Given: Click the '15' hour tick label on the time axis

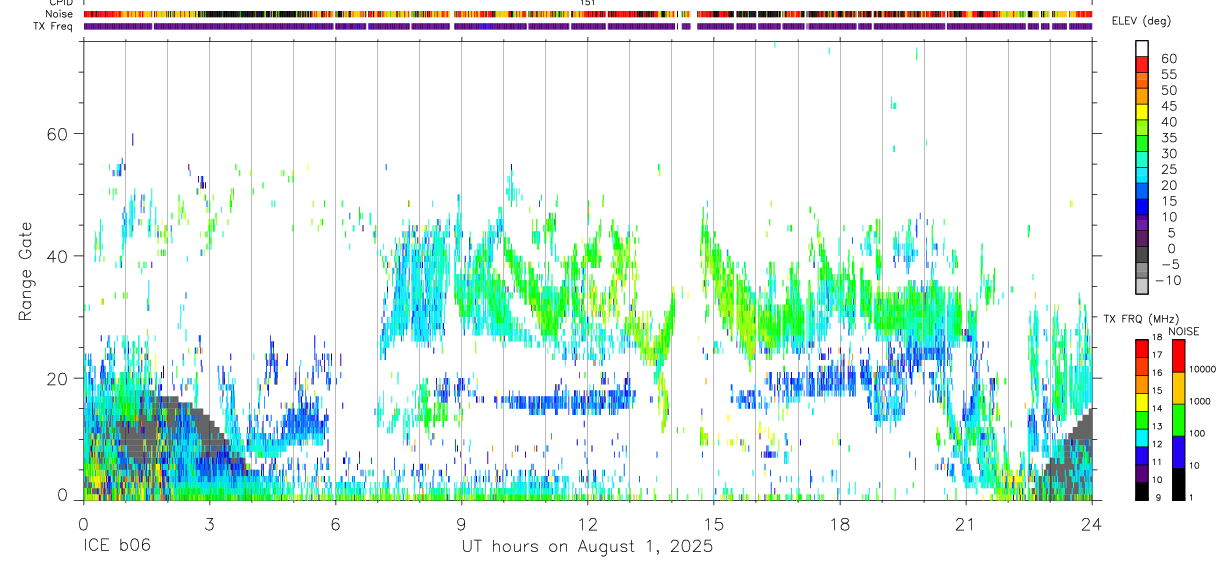Looking at the screenshot, I should coord(713,523).
